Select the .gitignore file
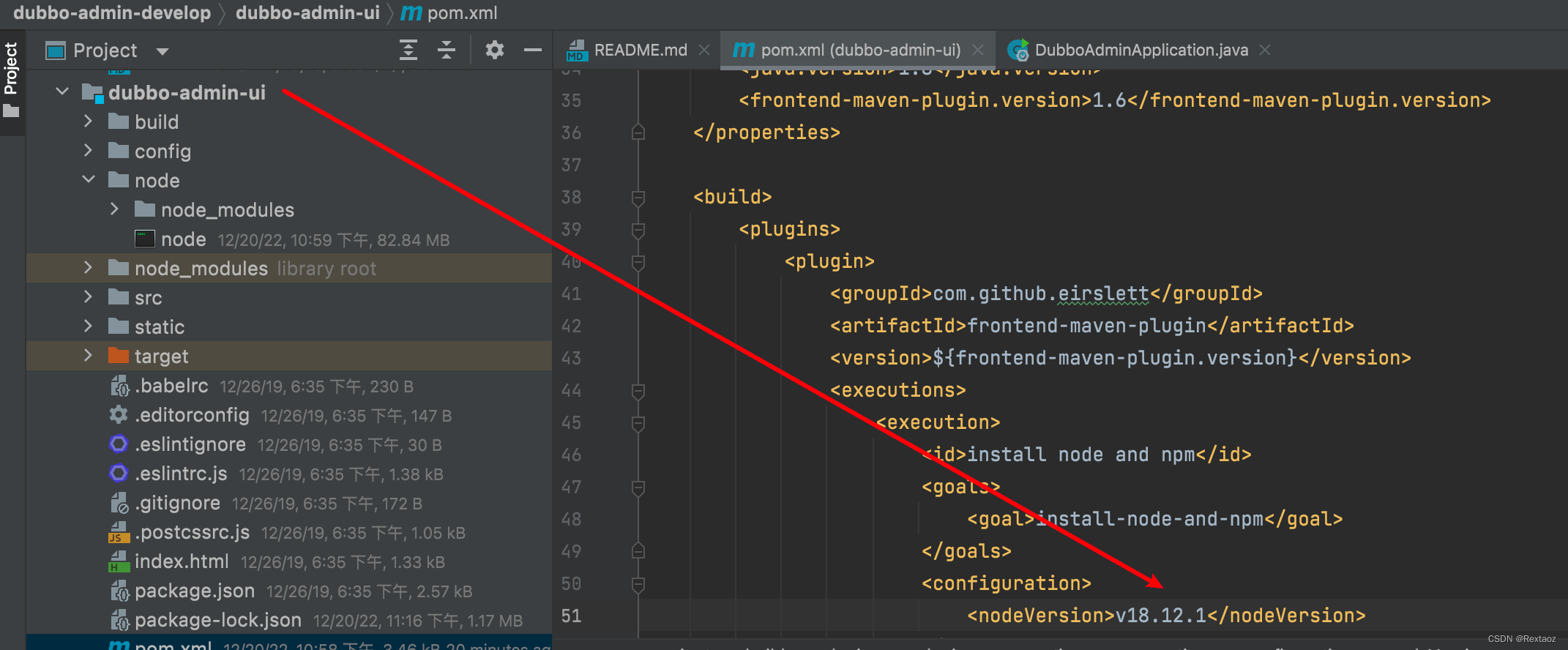The height and width of the screenshot is (650, 1568). point(177,503)
